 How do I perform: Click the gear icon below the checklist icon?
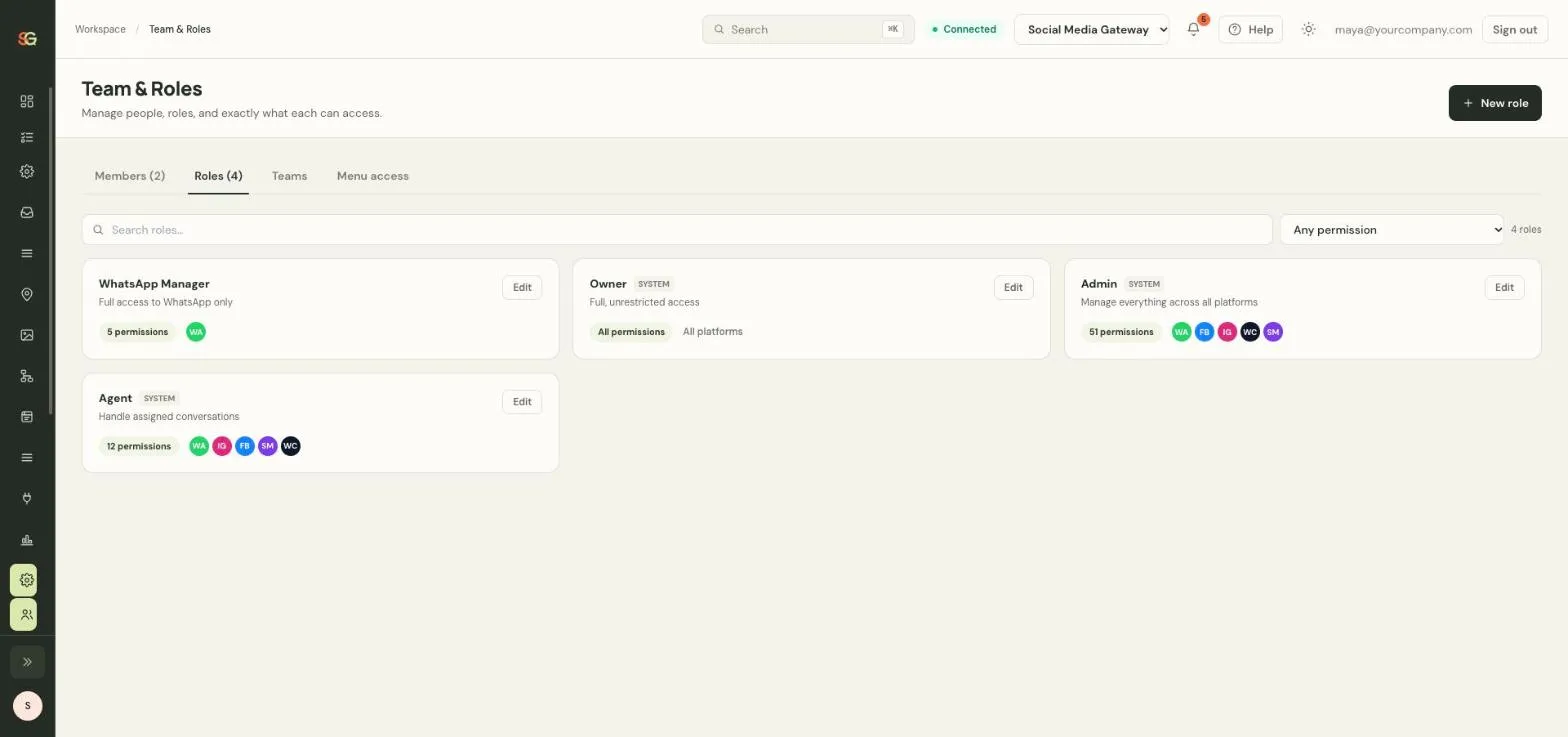tap(27, 171)
